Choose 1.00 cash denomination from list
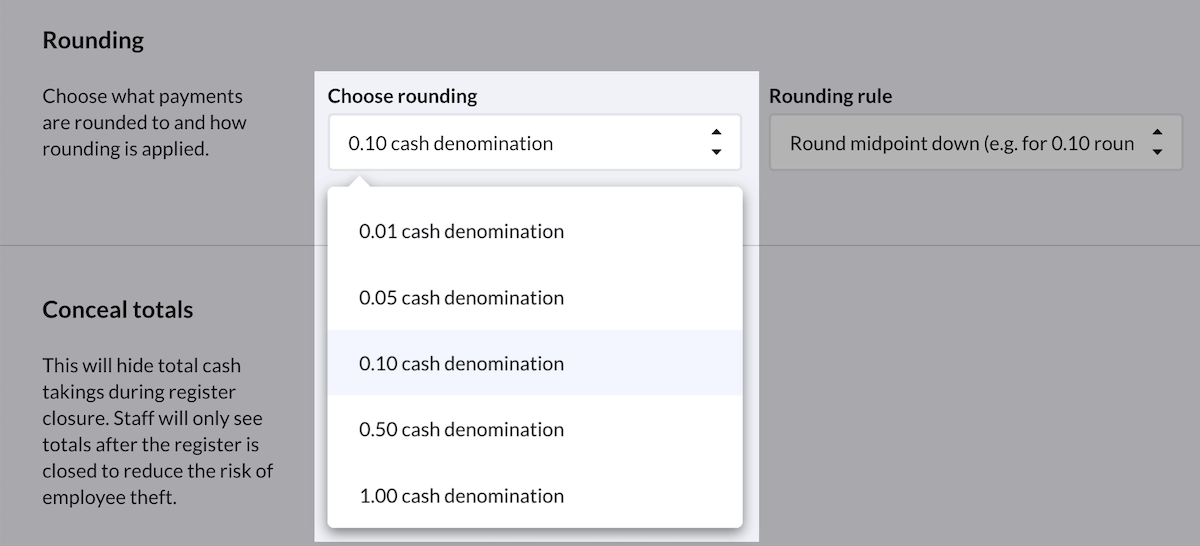 [x=461, y=495]
